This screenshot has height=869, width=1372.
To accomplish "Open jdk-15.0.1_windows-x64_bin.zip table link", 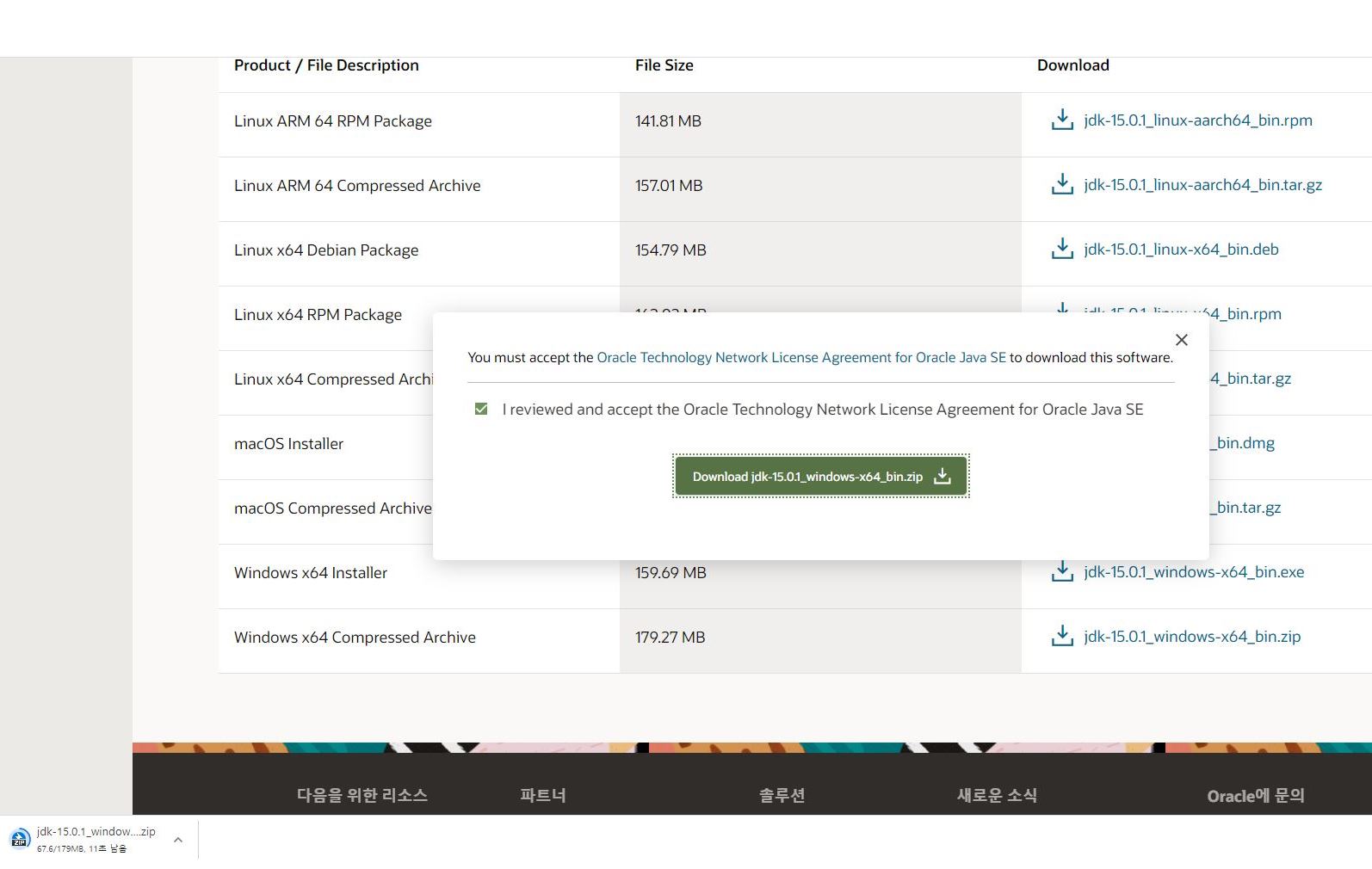I will tap(1192, 637).
